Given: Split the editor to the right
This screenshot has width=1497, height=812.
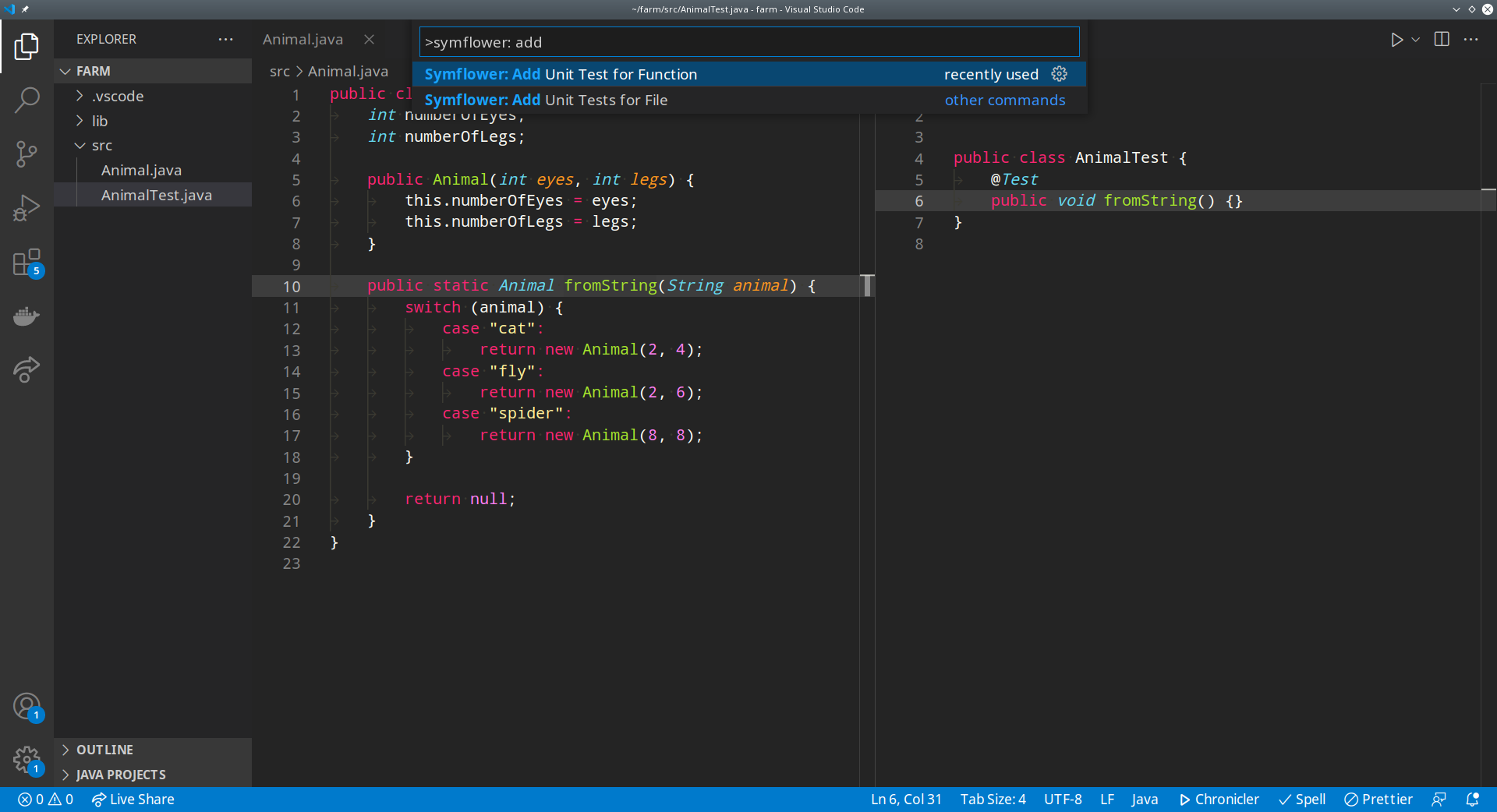Looking at the screenshot, I should pyautogui.click(x=1442, y=40).
